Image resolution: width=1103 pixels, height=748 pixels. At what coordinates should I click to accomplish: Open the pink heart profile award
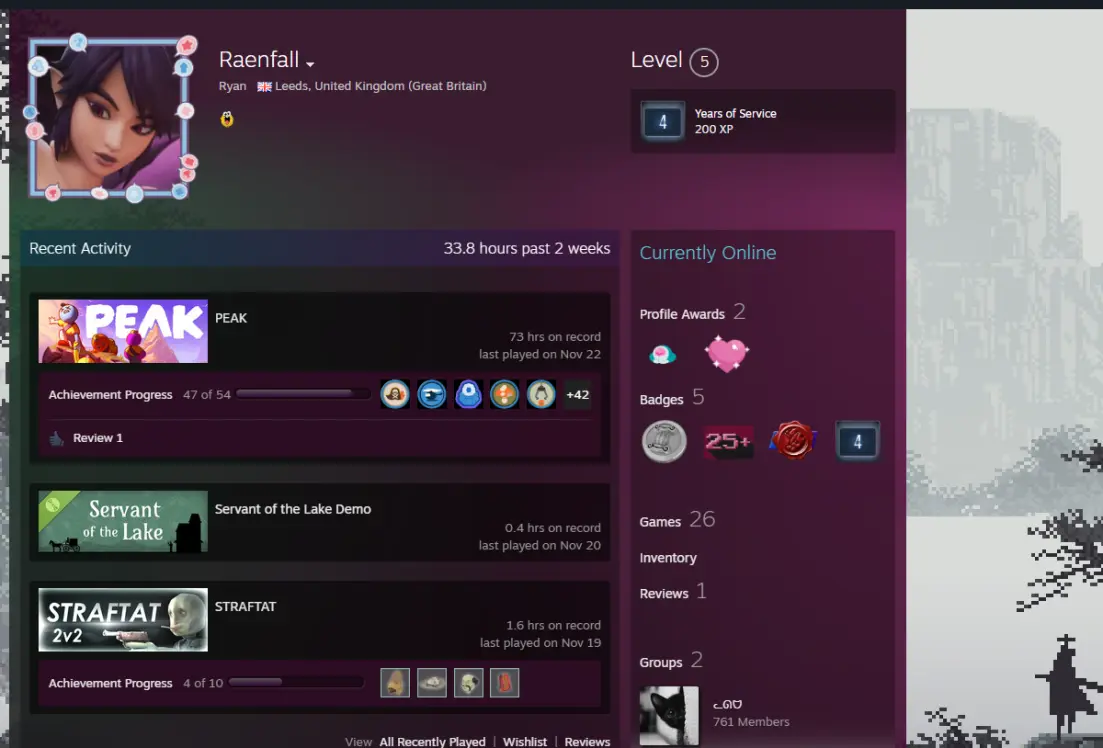point(726,354)
